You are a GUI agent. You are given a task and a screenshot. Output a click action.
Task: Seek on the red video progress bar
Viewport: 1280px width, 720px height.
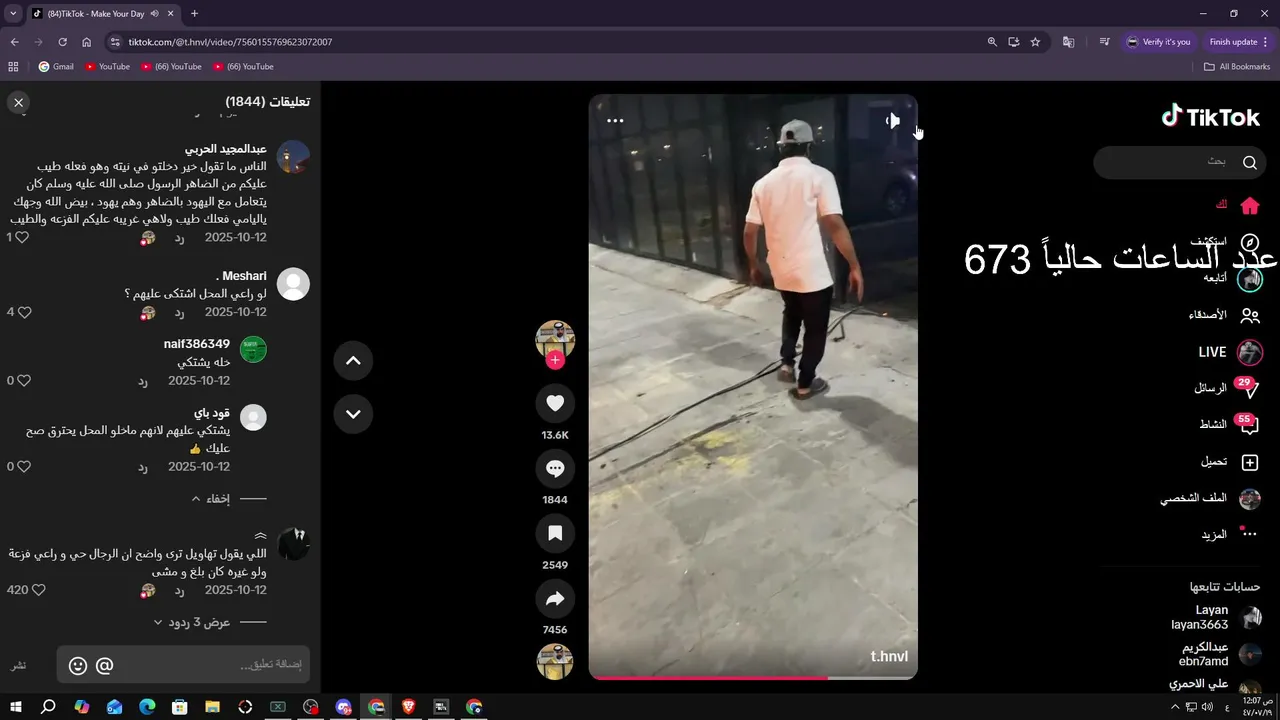[753, 677]
